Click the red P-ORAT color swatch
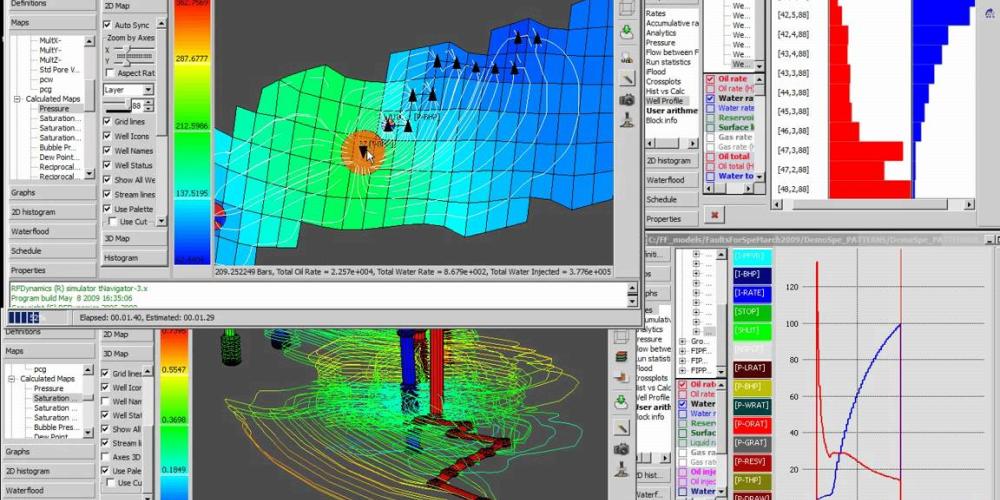 coord(749,423)
